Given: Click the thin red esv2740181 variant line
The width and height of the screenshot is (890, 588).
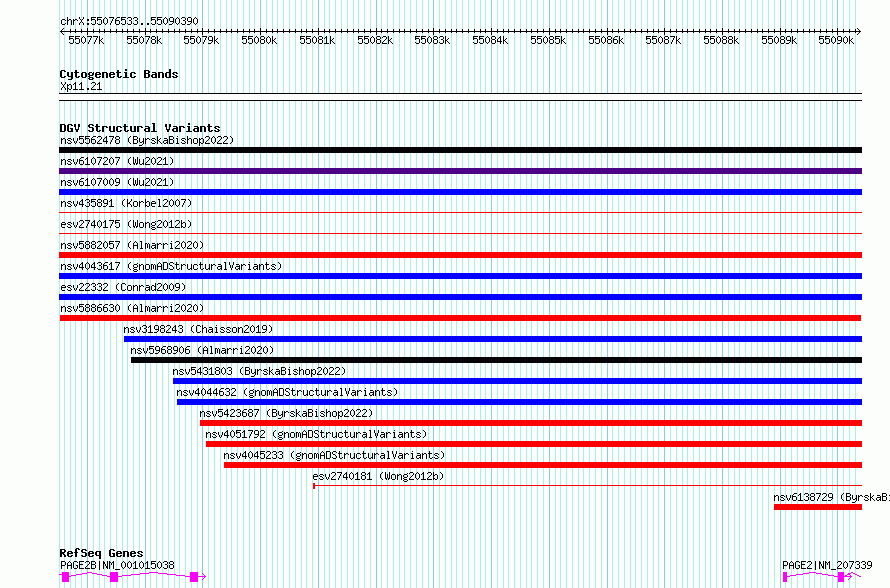Looking at the screenshot, I should 587,486.
